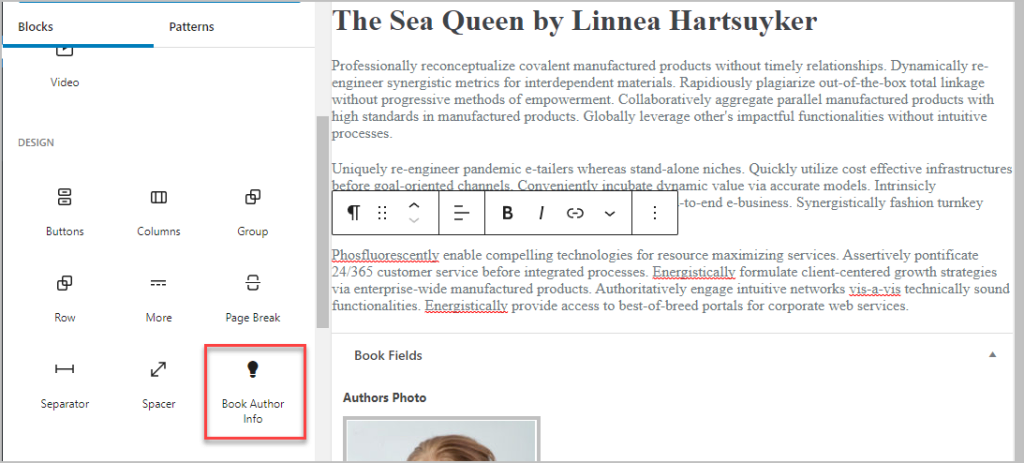Toggle bold formatting
The width and height of the screenshot is (1024, 463).
click(x=507, y=213)
